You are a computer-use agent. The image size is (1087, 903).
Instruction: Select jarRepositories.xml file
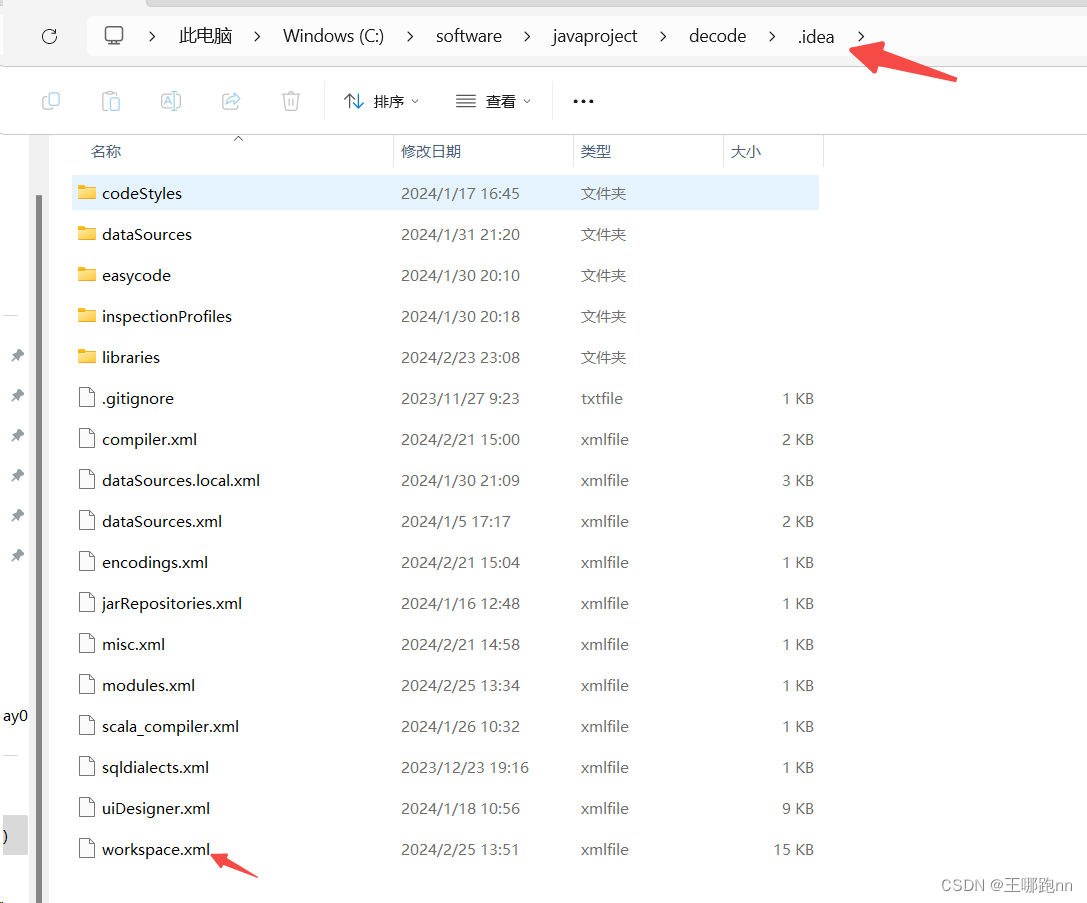click(445, 603)
